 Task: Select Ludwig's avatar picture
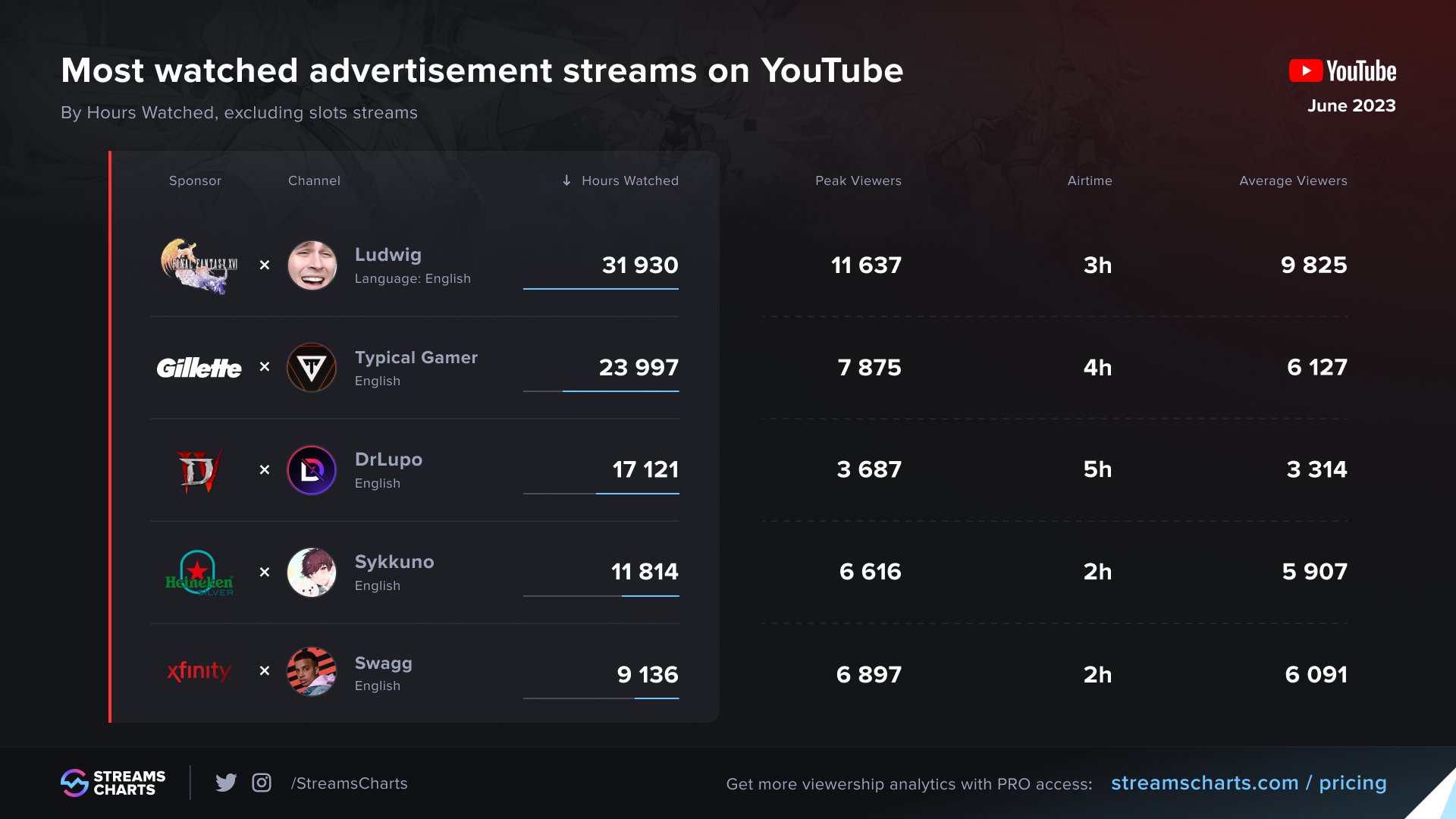pos(312,265)
